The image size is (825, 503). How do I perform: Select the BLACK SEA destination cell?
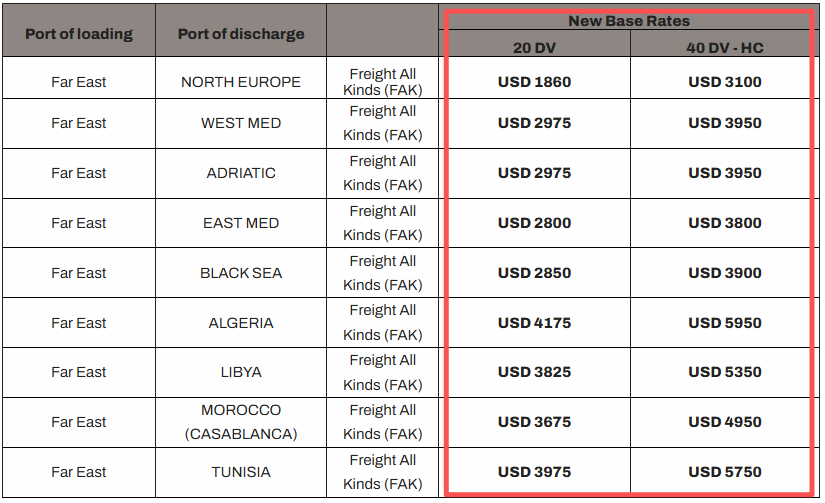[x=241, y=273]
